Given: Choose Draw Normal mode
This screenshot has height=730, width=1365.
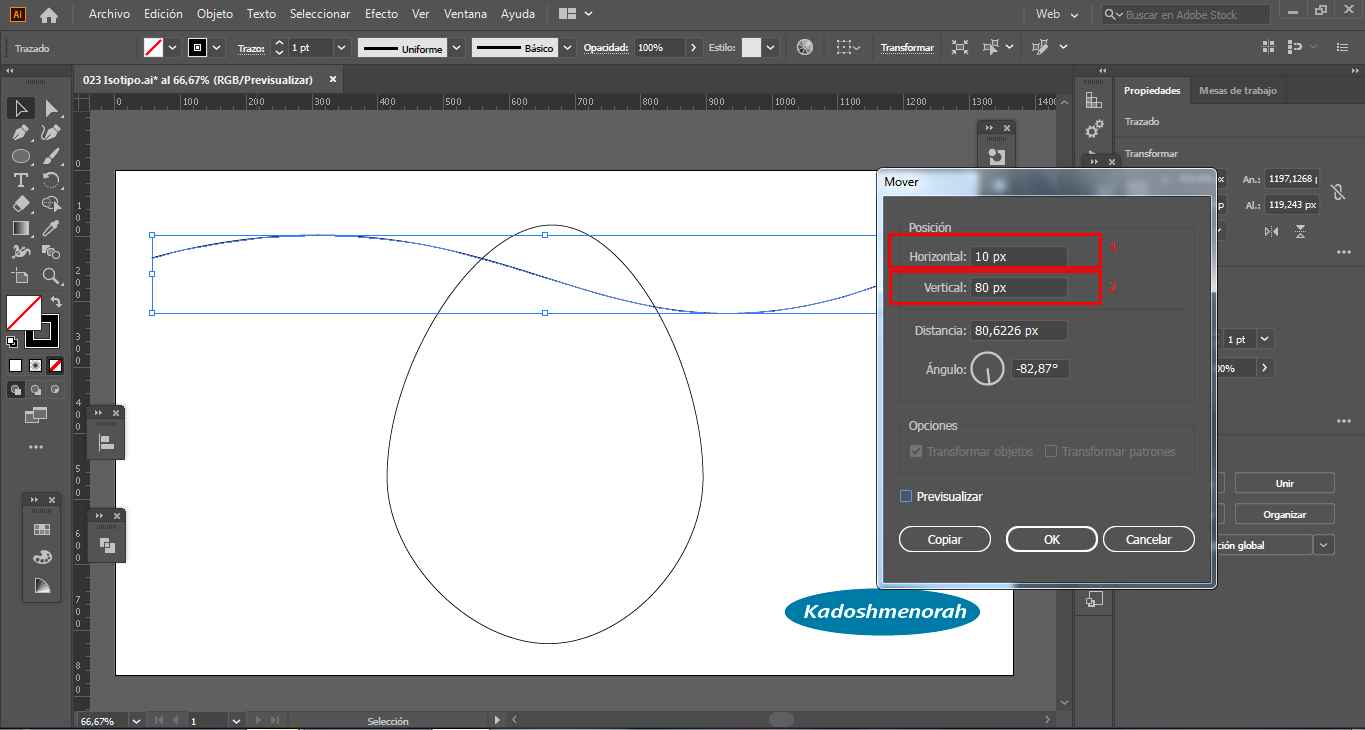Looking at the screenshot, I should pyautogui.click(x=16, y=390).
